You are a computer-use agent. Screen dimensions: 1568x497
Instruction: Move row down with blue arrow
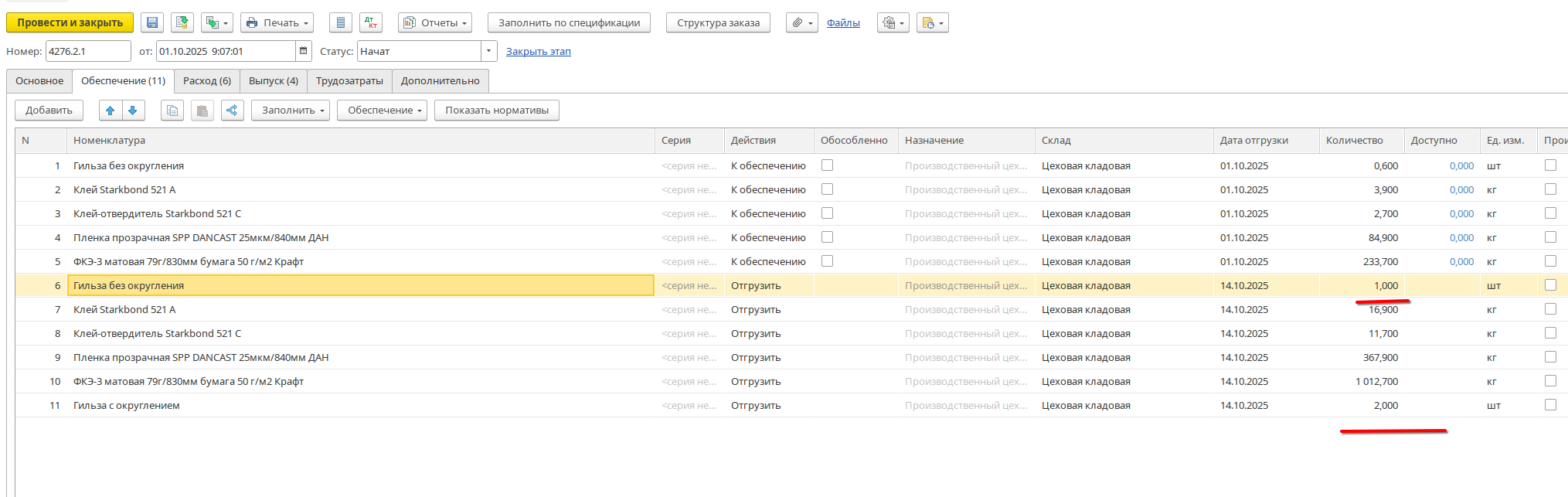click(133, 111)
